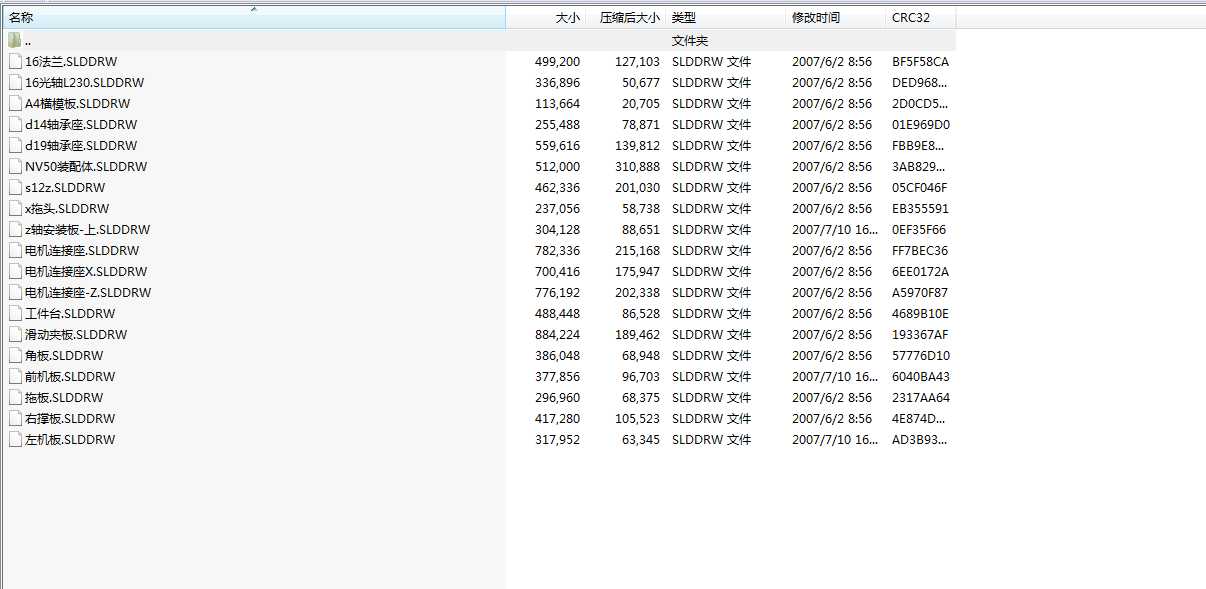Click the compressed size 310,888
This screenshot has width=1206, height=589.
(637, 166)
